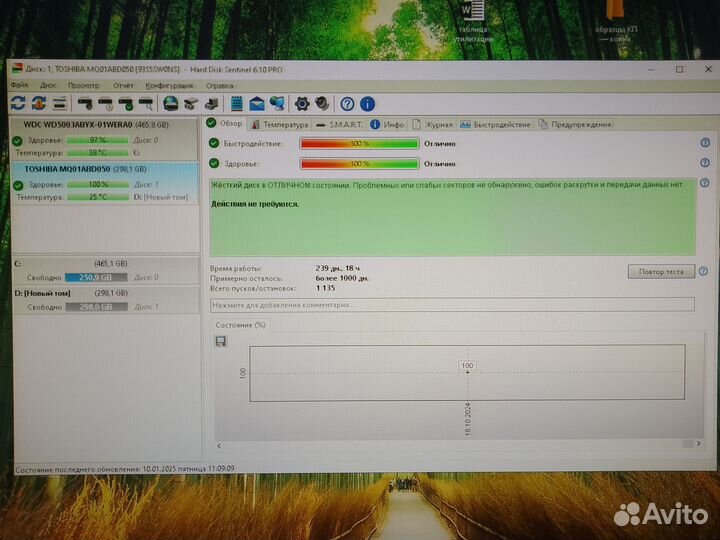Save the status graph with the floppy icon
The image size is (720, 540).
[x=221, y=341]
